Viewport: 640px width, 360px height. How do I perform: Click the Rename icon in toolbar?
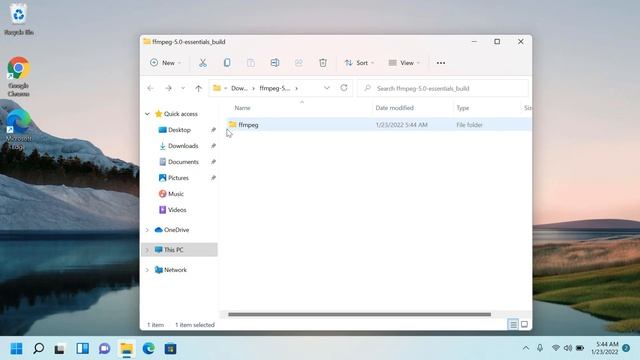tap(275, 63)
